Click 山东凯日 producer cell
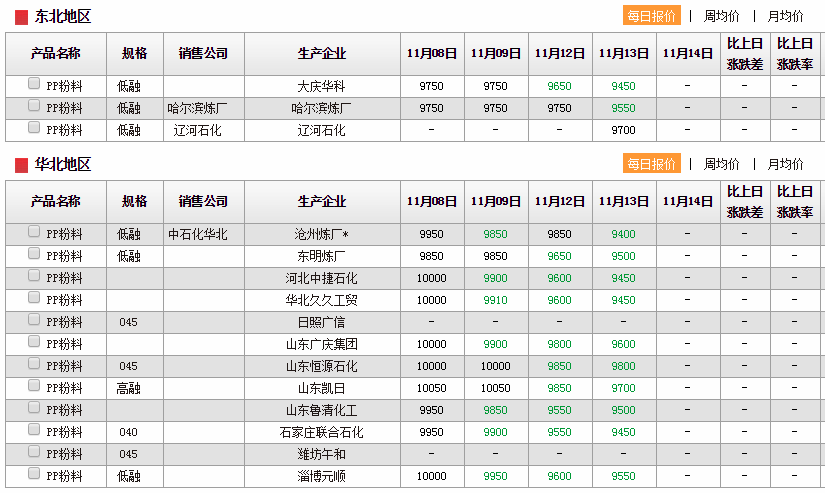 tap(321, 388)
